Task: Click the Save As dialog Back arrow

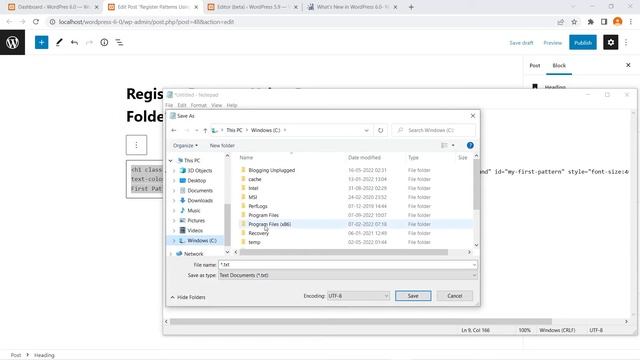Action: click(x=174, y=130)
